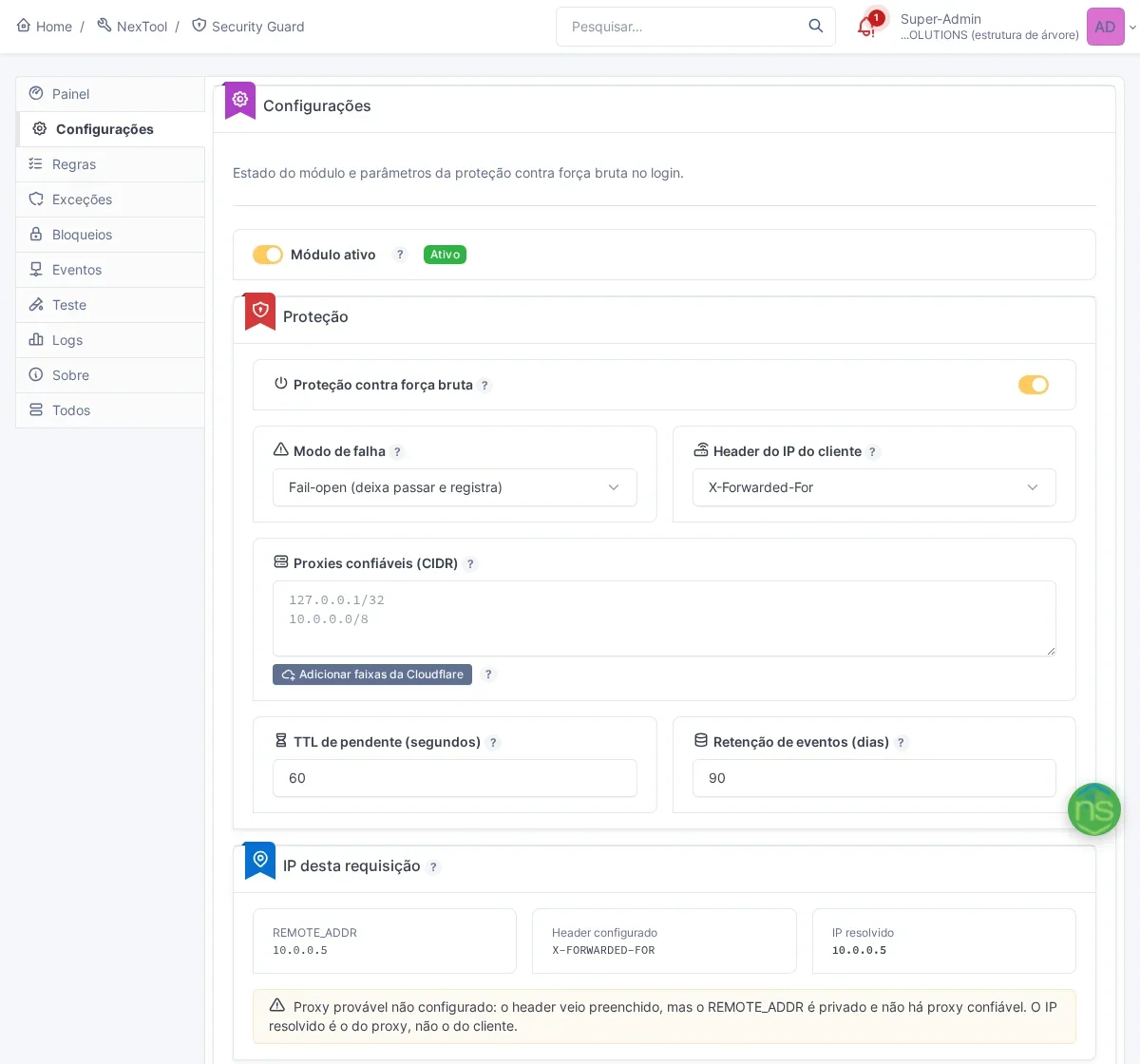Click the IP resolvido value 10.0.0.5
1140x1064 pixels.
coord(859,950)
